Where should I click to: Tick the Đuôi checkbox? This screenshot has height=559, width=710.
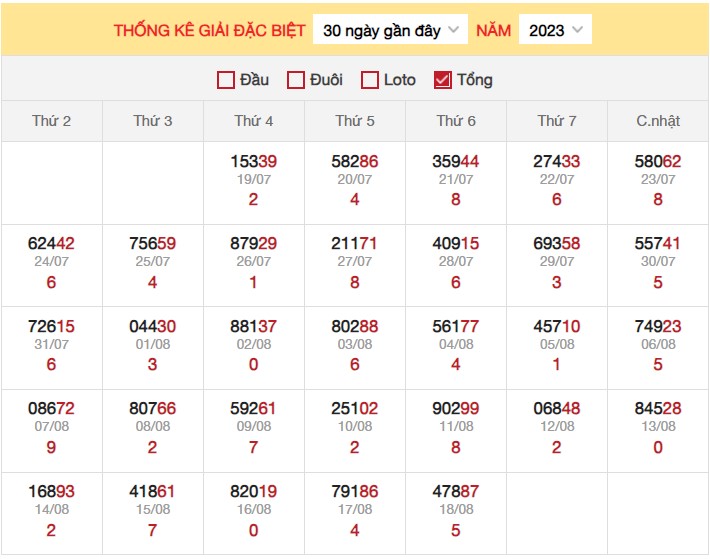[x=296, y=80]
